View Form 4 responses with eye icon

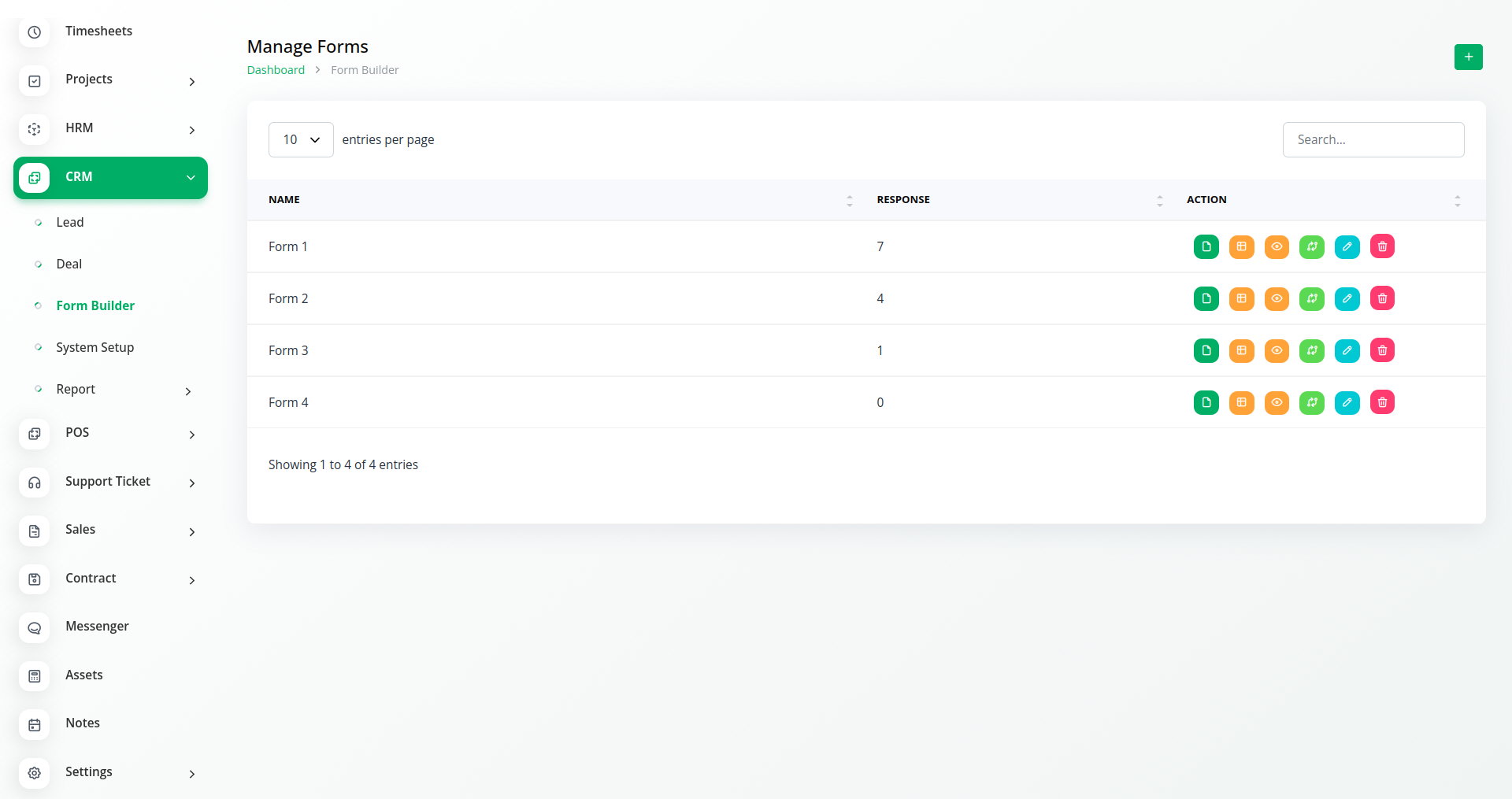[1277, 402]
